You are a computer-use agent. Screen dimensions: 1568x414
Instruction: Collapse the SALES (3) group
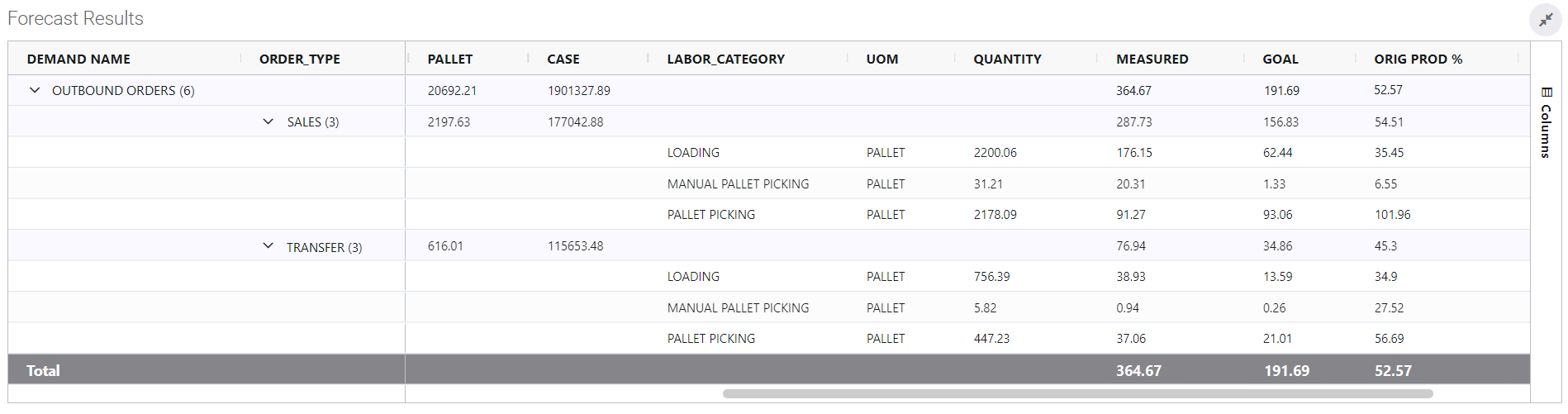(x=268, y=121)
